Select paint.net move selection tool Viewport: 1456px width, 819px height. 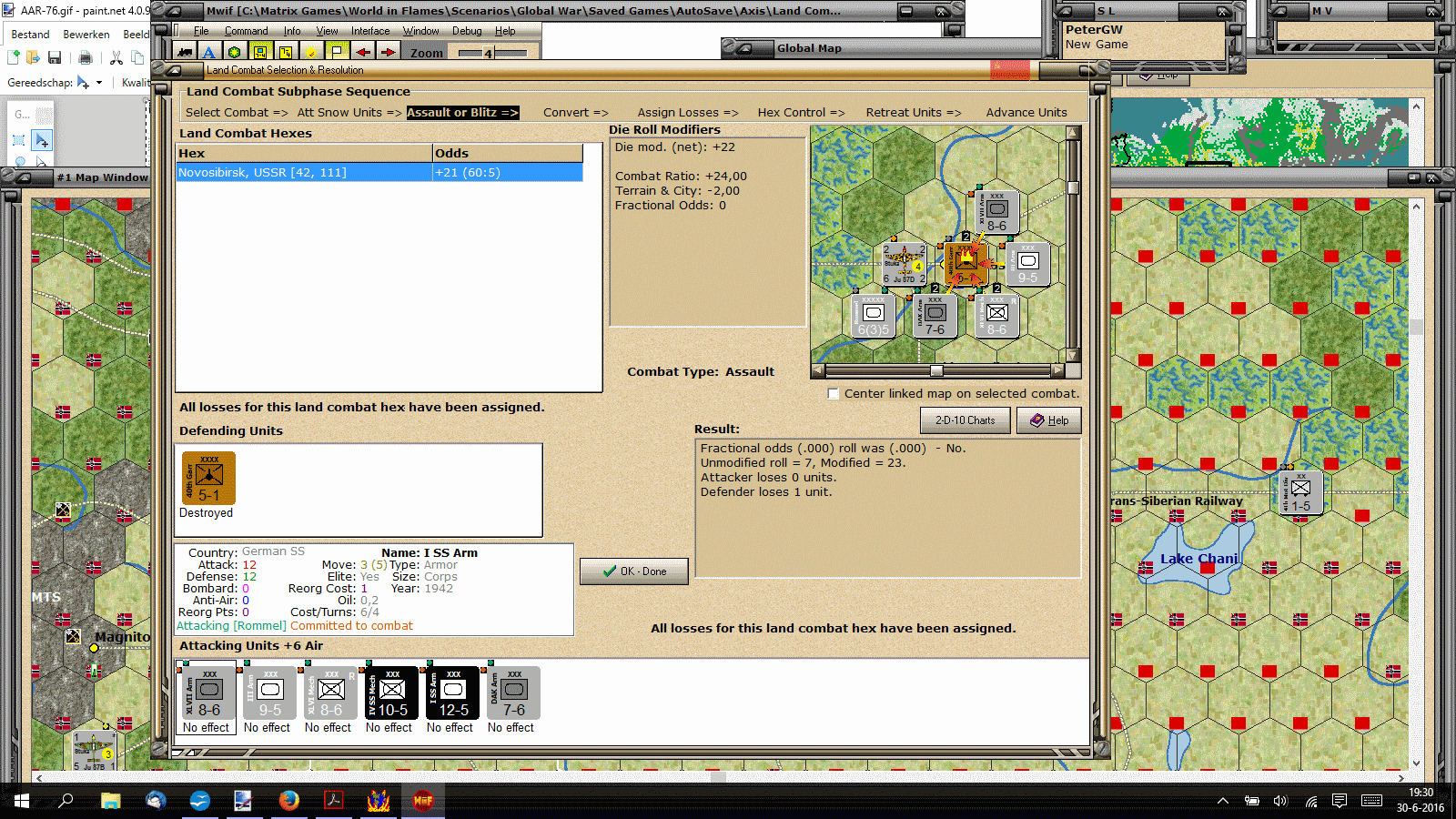[x=42, y=140]
